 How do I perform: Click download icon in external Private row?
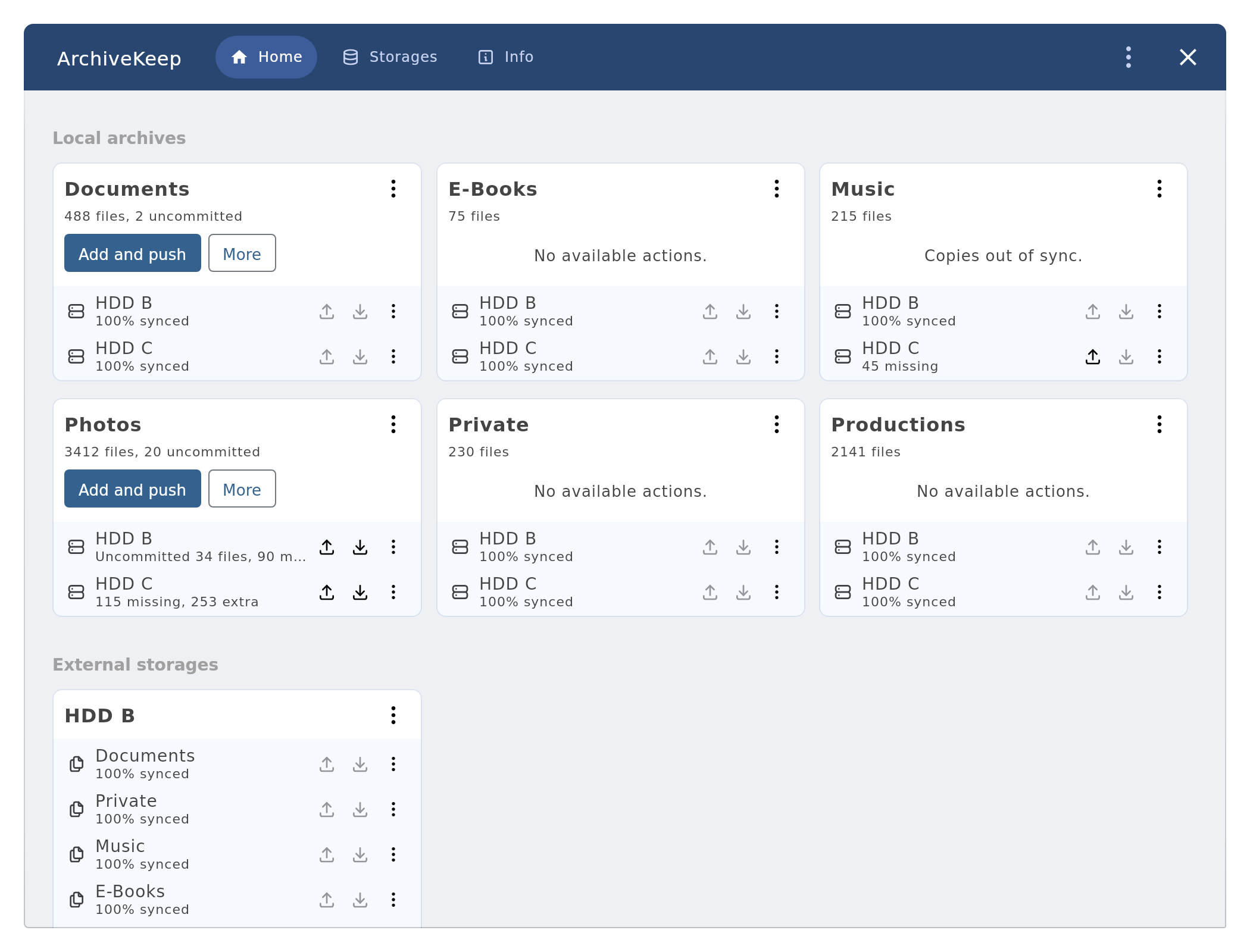360,809
